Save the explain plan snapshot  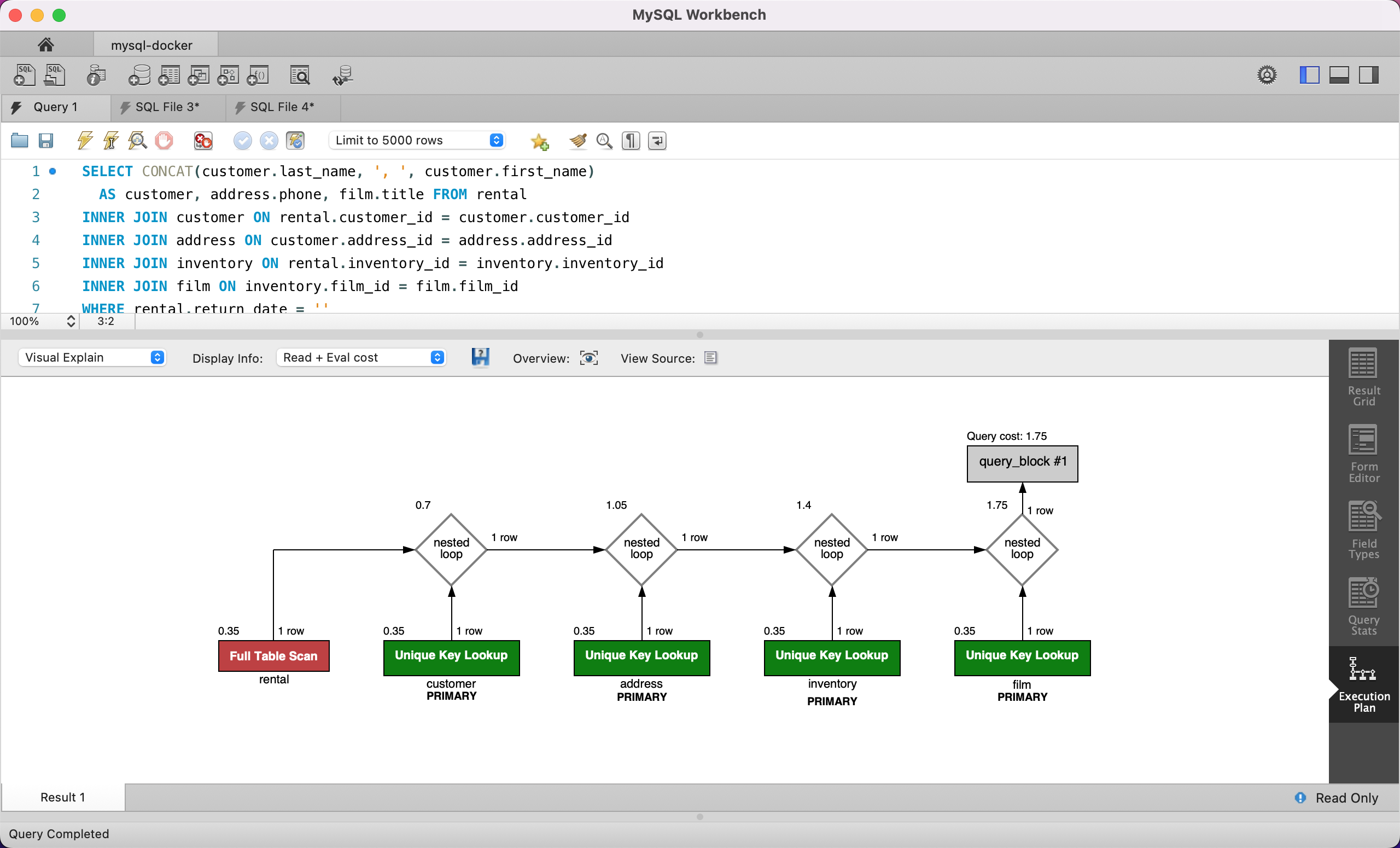[480, 357]
